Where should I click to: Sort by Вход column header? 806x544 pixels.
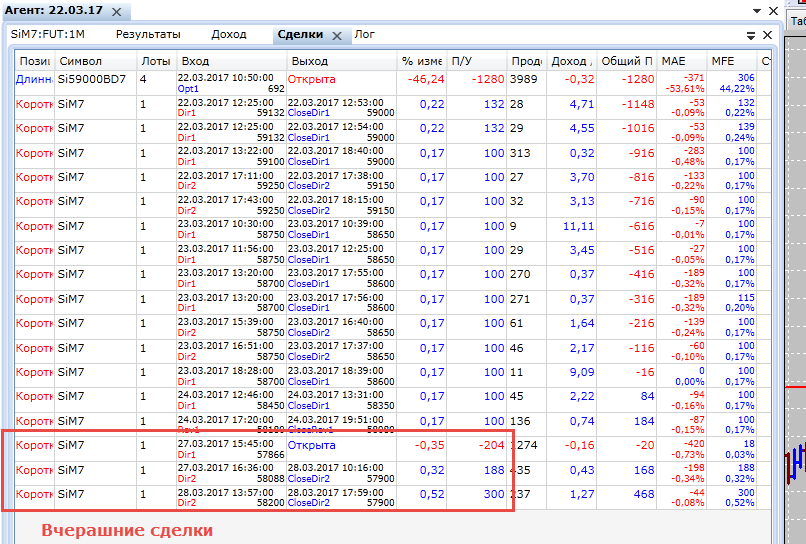231,61
